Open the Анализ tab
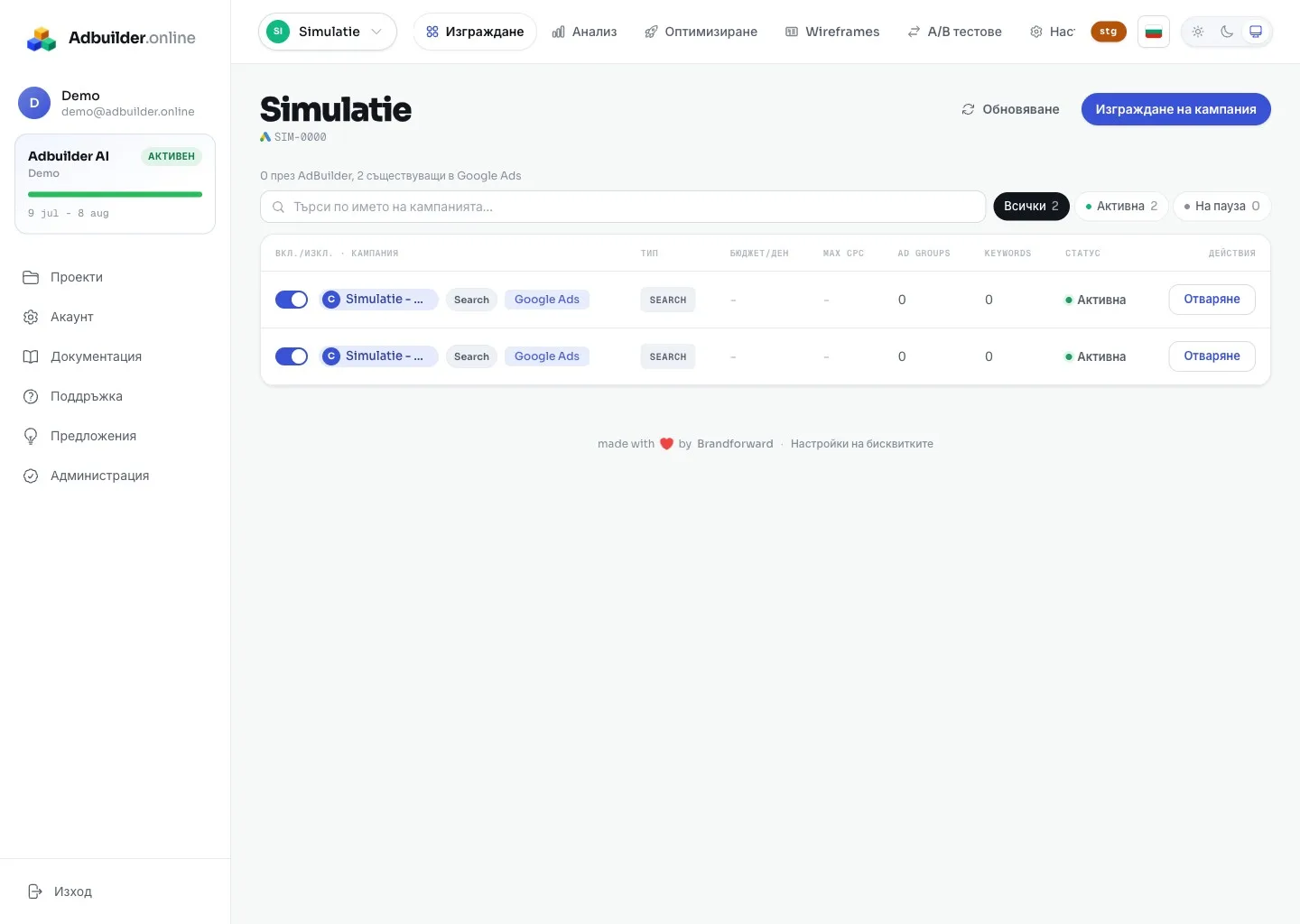Screen dimensions: 1300x924 coord(584,32)
